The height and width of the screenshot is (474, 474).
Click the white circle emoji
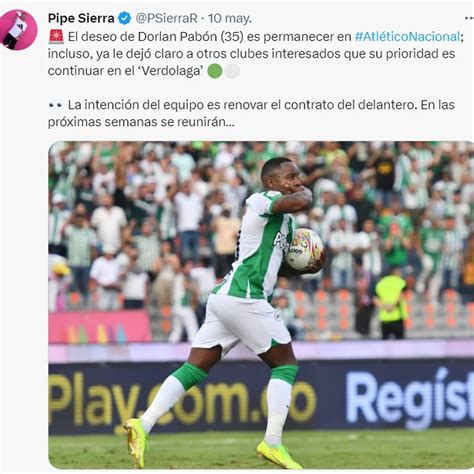[x=232, y=71]
